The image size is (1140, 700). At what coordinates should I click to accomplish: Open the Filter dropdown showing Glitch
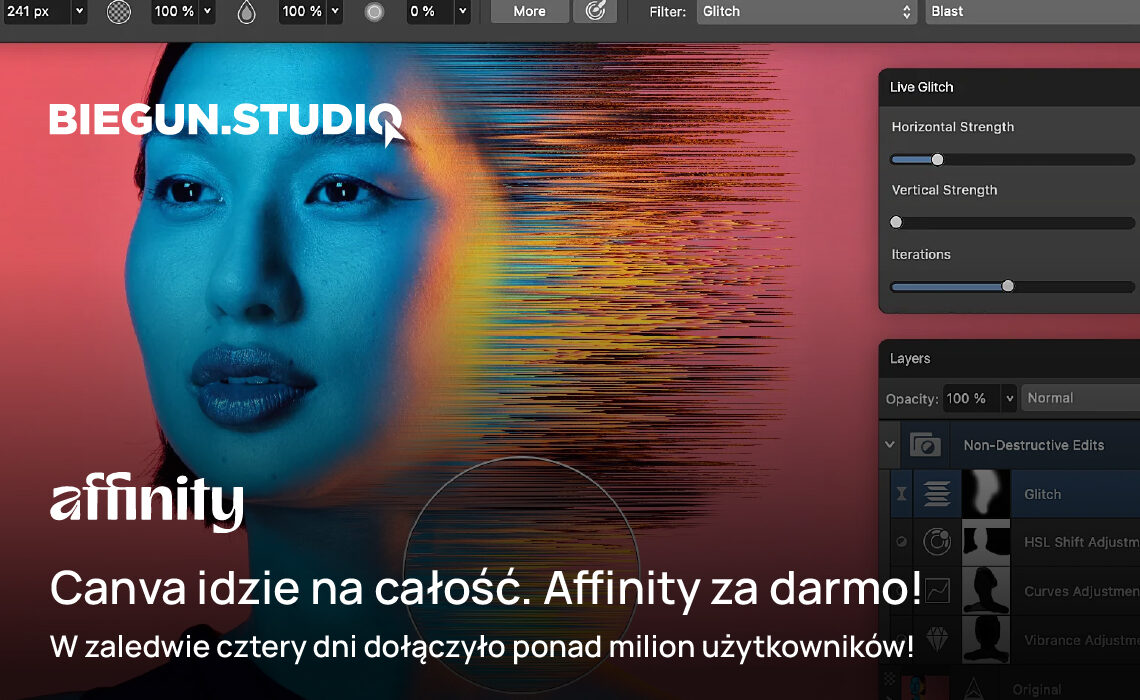click(x=806, y=12)
